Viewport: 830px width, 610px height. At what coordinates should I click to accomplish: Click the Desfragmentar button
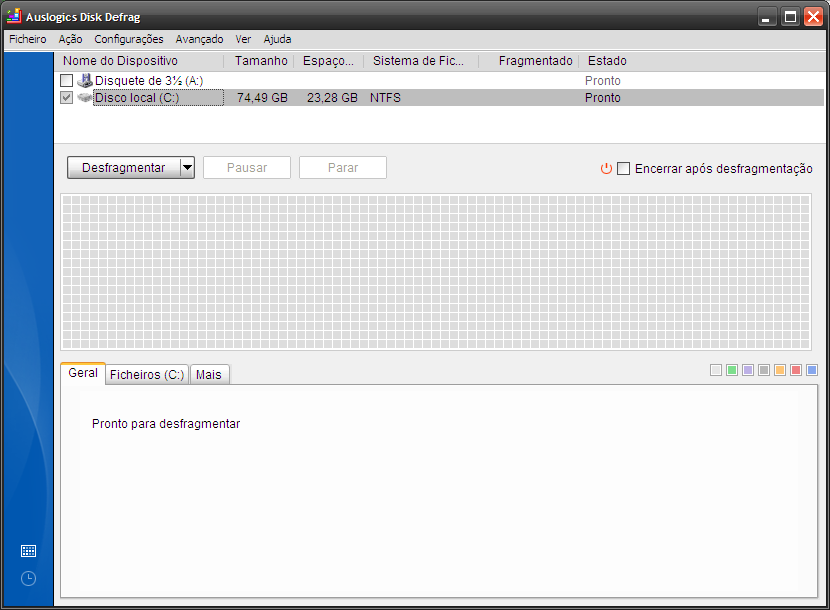[x=123, y=168]
